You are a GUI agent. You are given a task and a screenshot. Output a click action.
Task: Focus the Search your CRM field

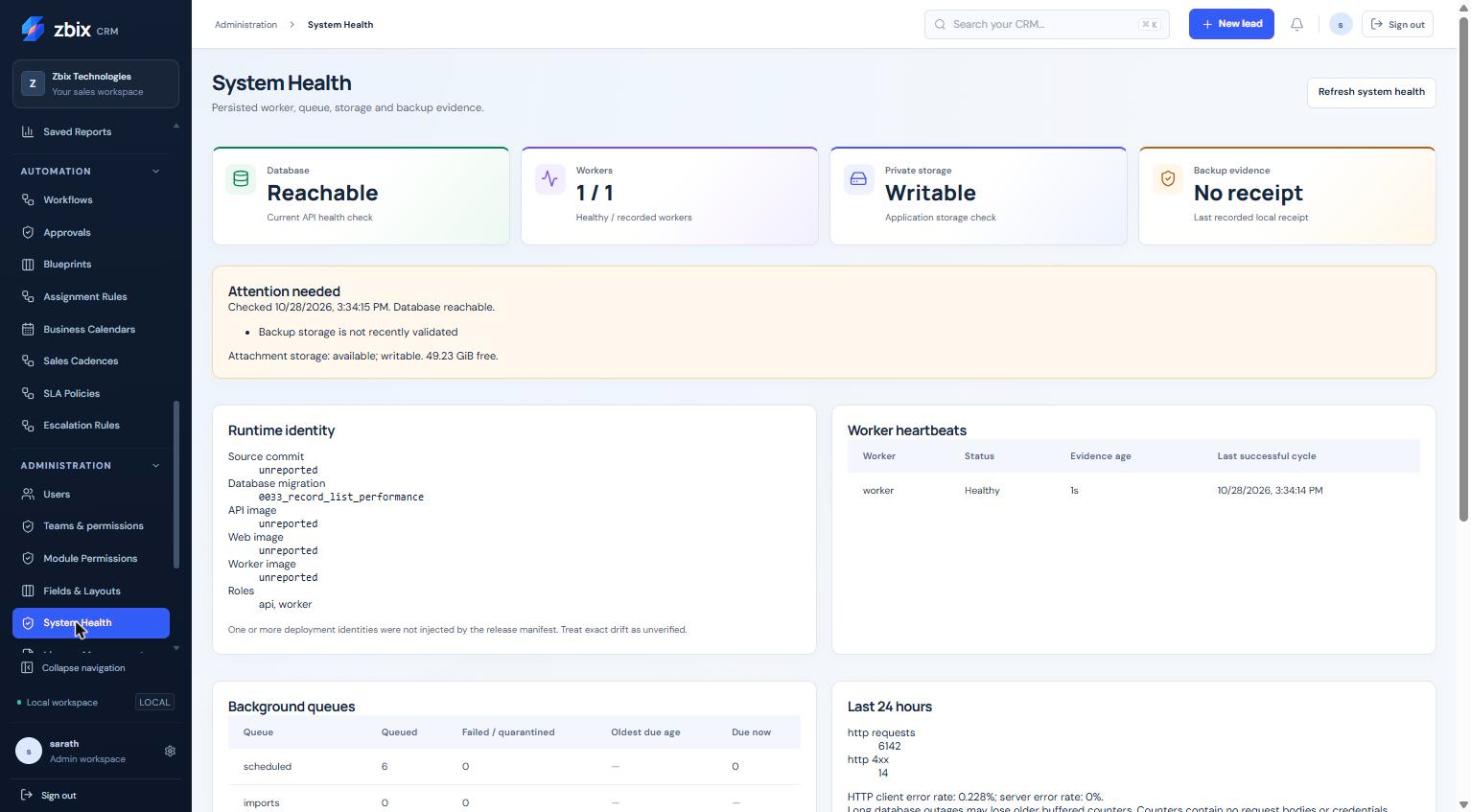1046,24
